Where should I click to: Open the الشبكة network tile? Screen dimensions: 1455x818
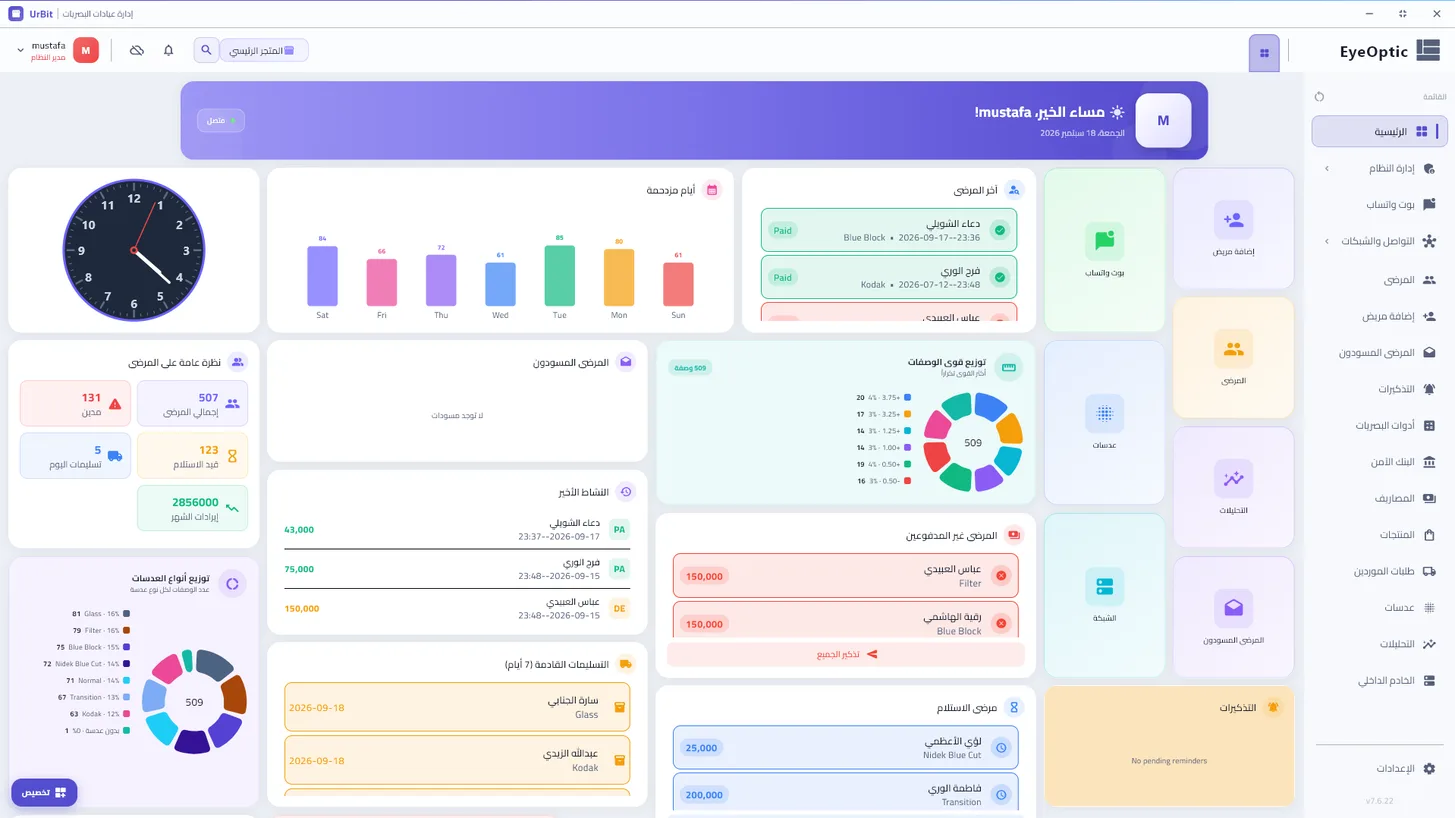pos(1104,595)
